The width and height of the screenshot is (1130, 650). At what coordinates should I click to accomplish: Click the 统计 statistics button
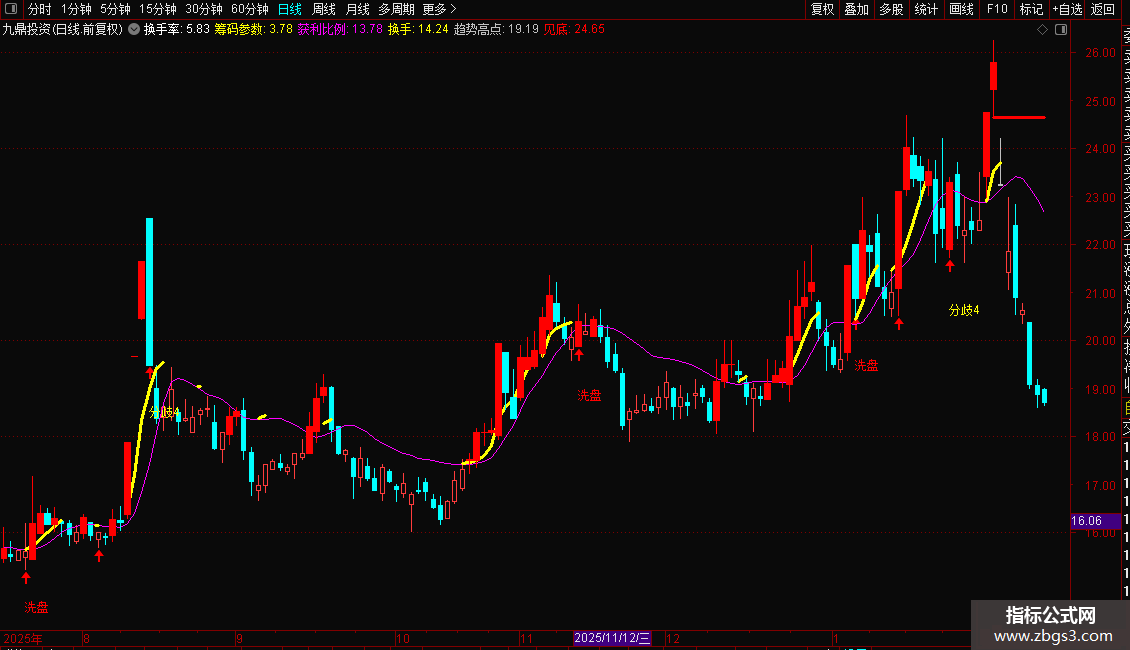926,9
